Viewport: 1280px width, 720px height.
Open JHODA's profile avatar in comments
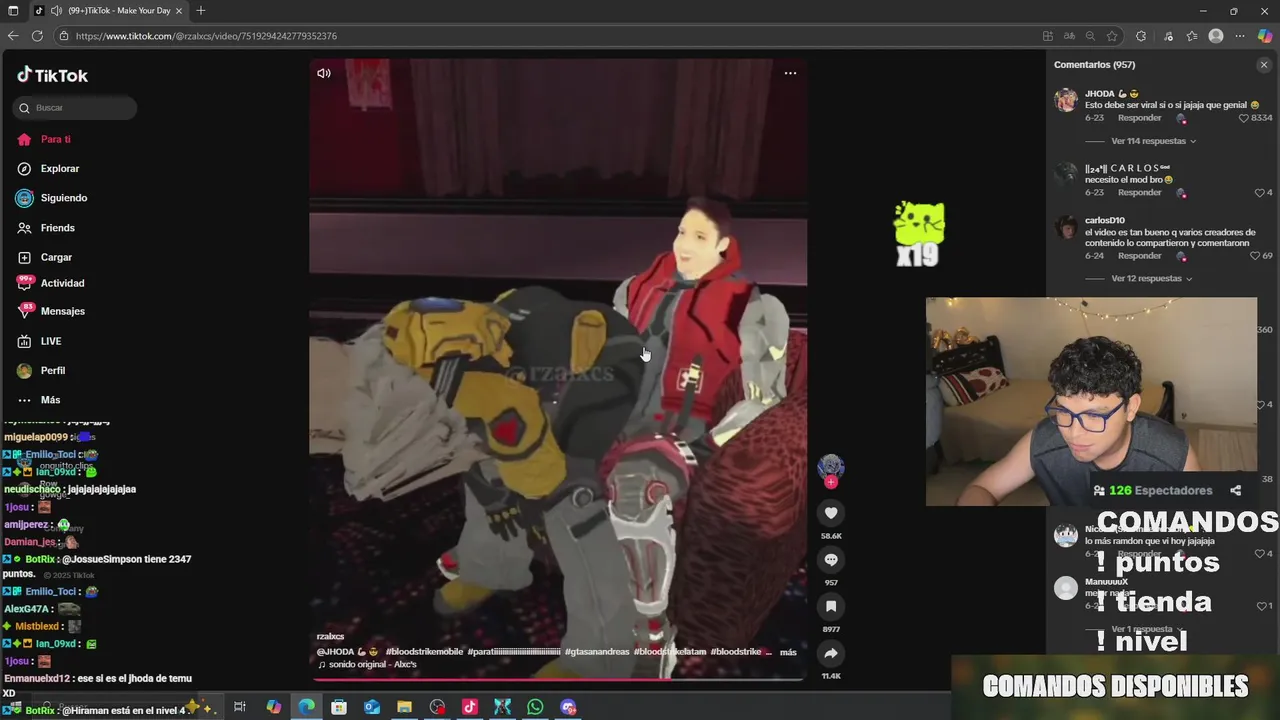point(1066,100)
